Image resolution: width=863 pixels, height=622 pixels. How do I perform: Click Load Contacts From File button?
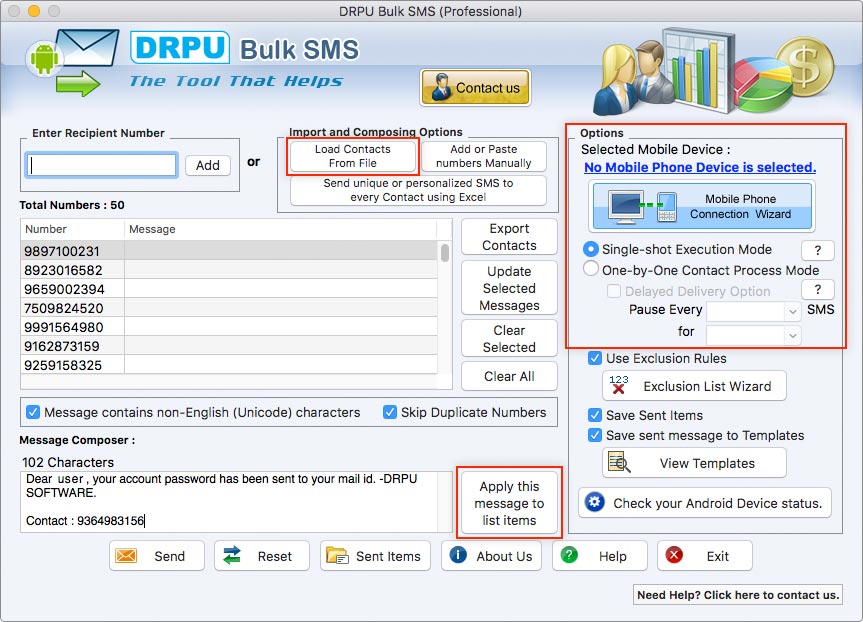pos(353,156)
